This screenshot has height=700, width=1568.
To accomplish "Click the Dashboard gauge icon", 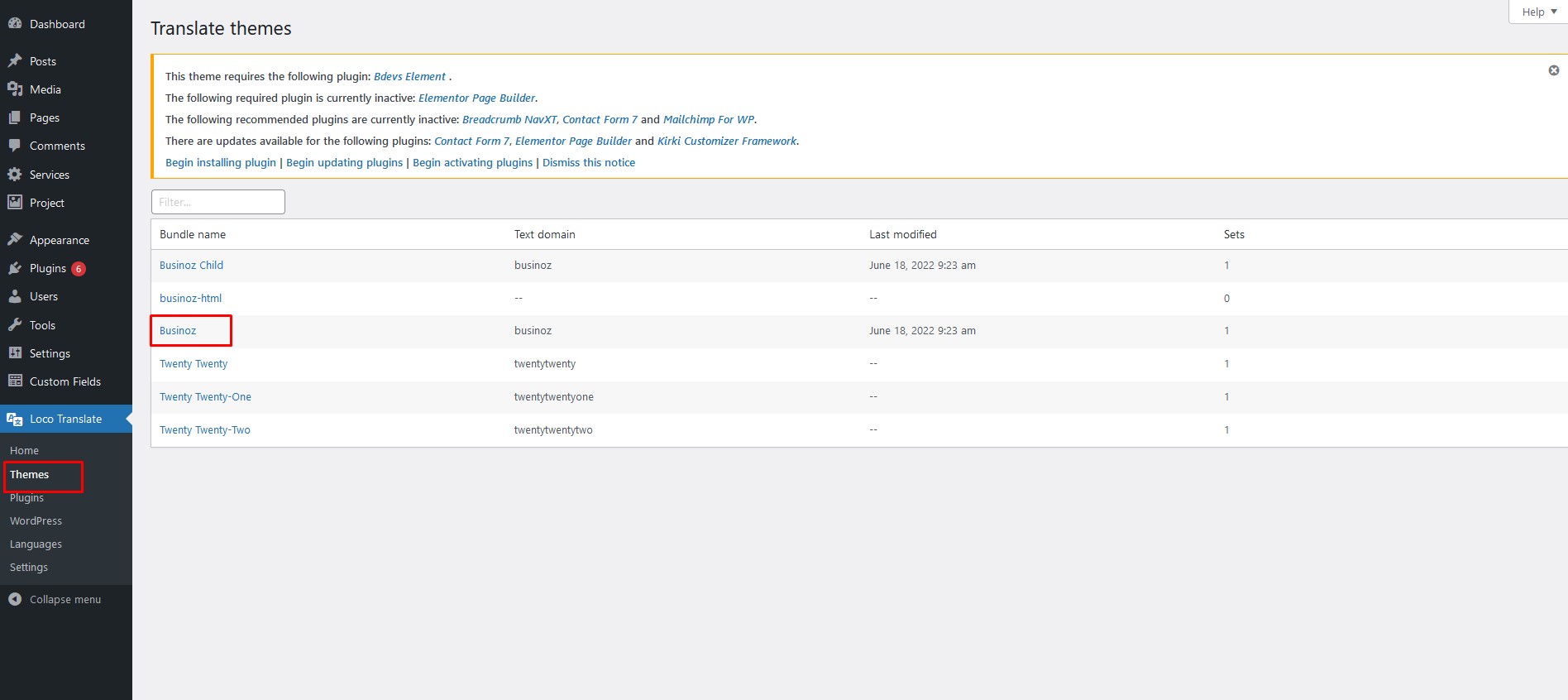I will (x=15, y=24).
